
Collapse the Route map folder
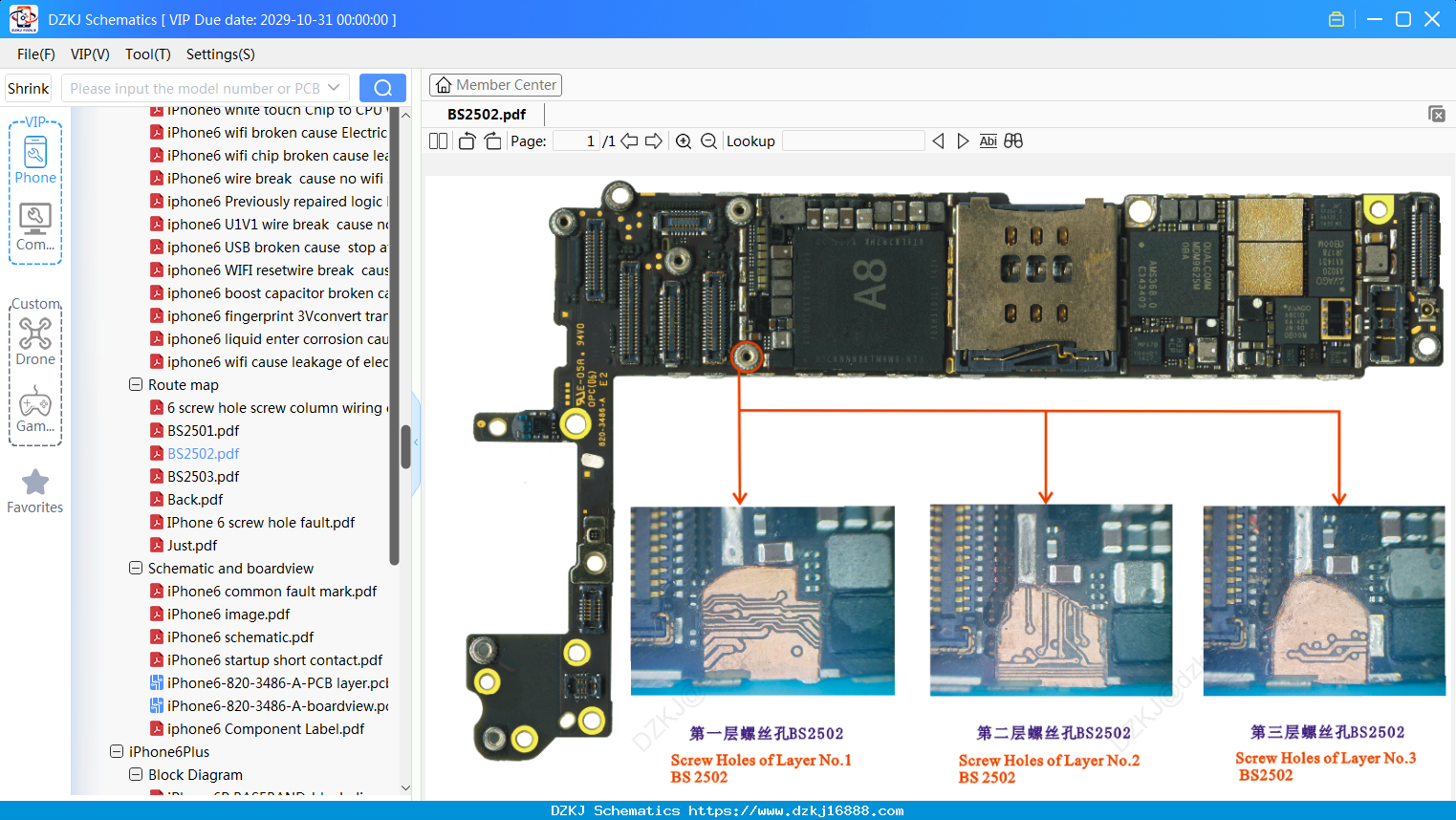click(x=136, y=384)
